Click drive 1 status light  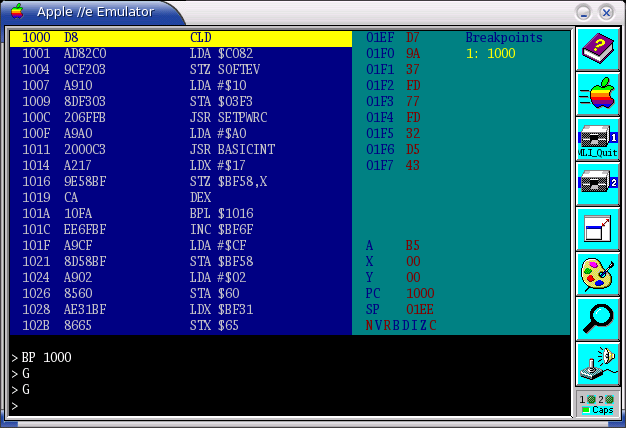pos(591,399)
